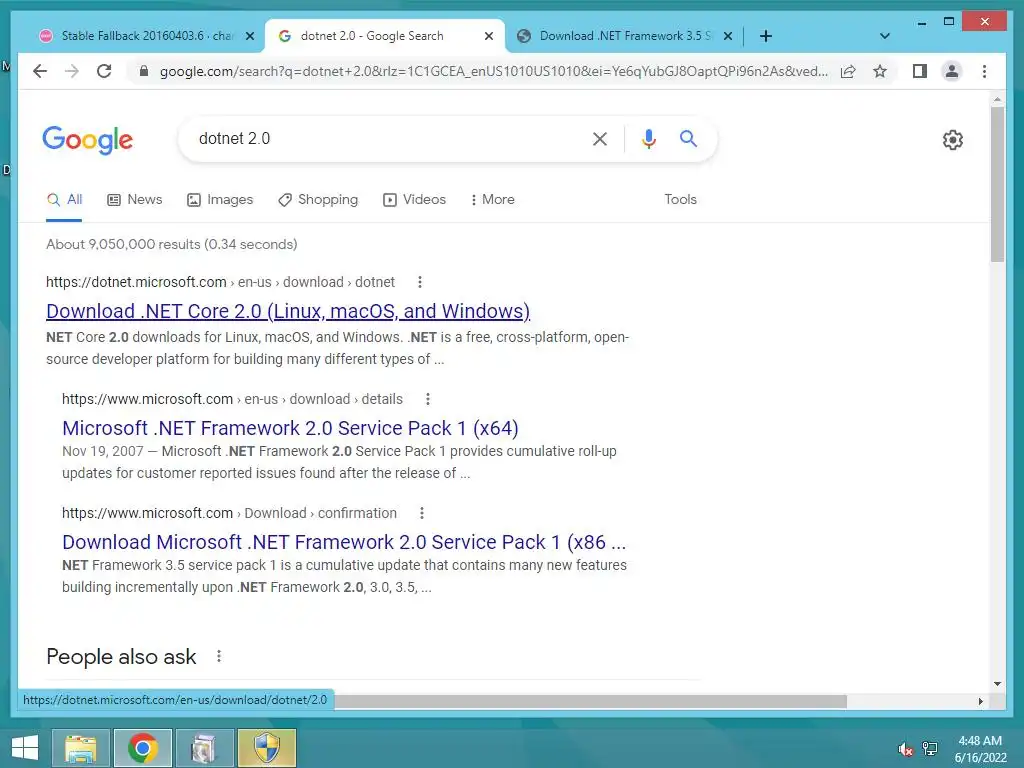Click the scroll down arrow
The height and width of the screenshot is (768, 1024).
(x=997, y=684)
